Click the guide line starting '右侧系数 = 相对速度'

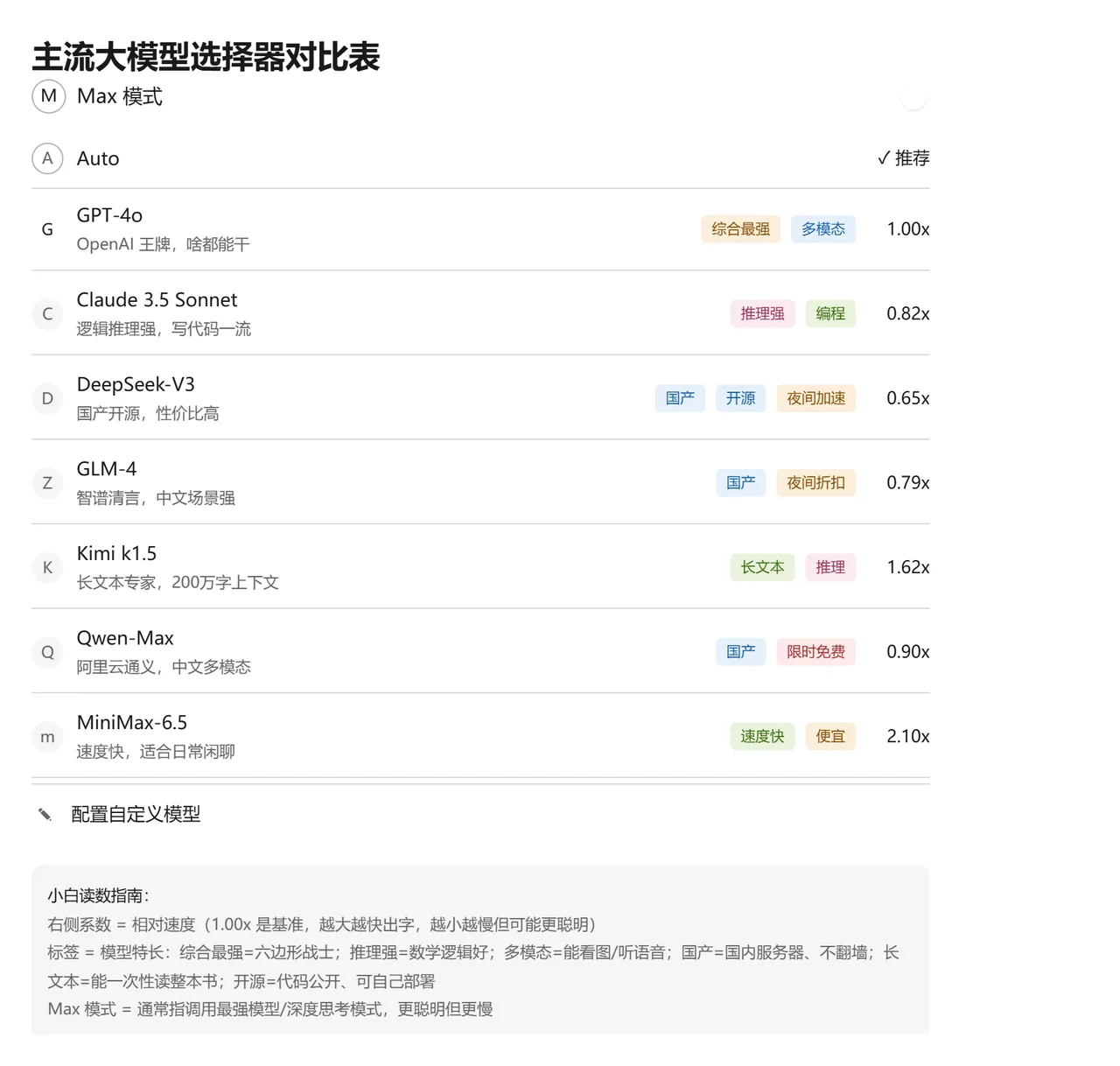coord(321,925)
